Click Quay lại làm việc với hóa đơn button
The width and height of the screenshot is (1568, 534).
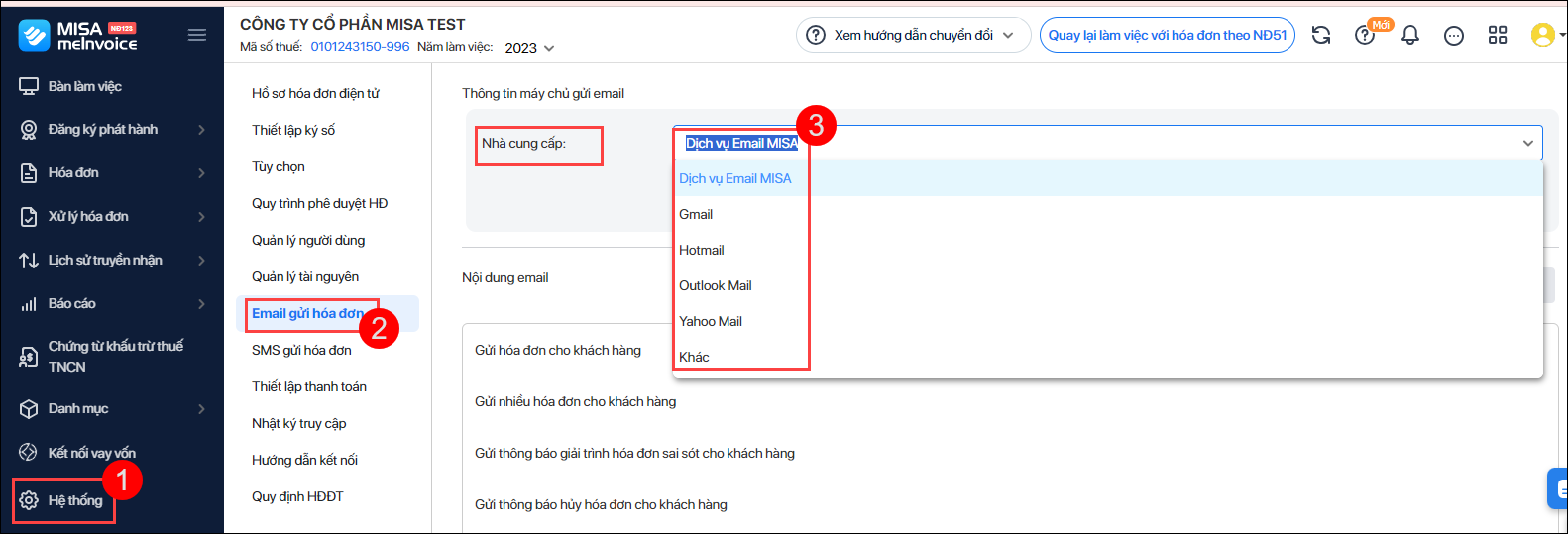(x=1167, y=35)
